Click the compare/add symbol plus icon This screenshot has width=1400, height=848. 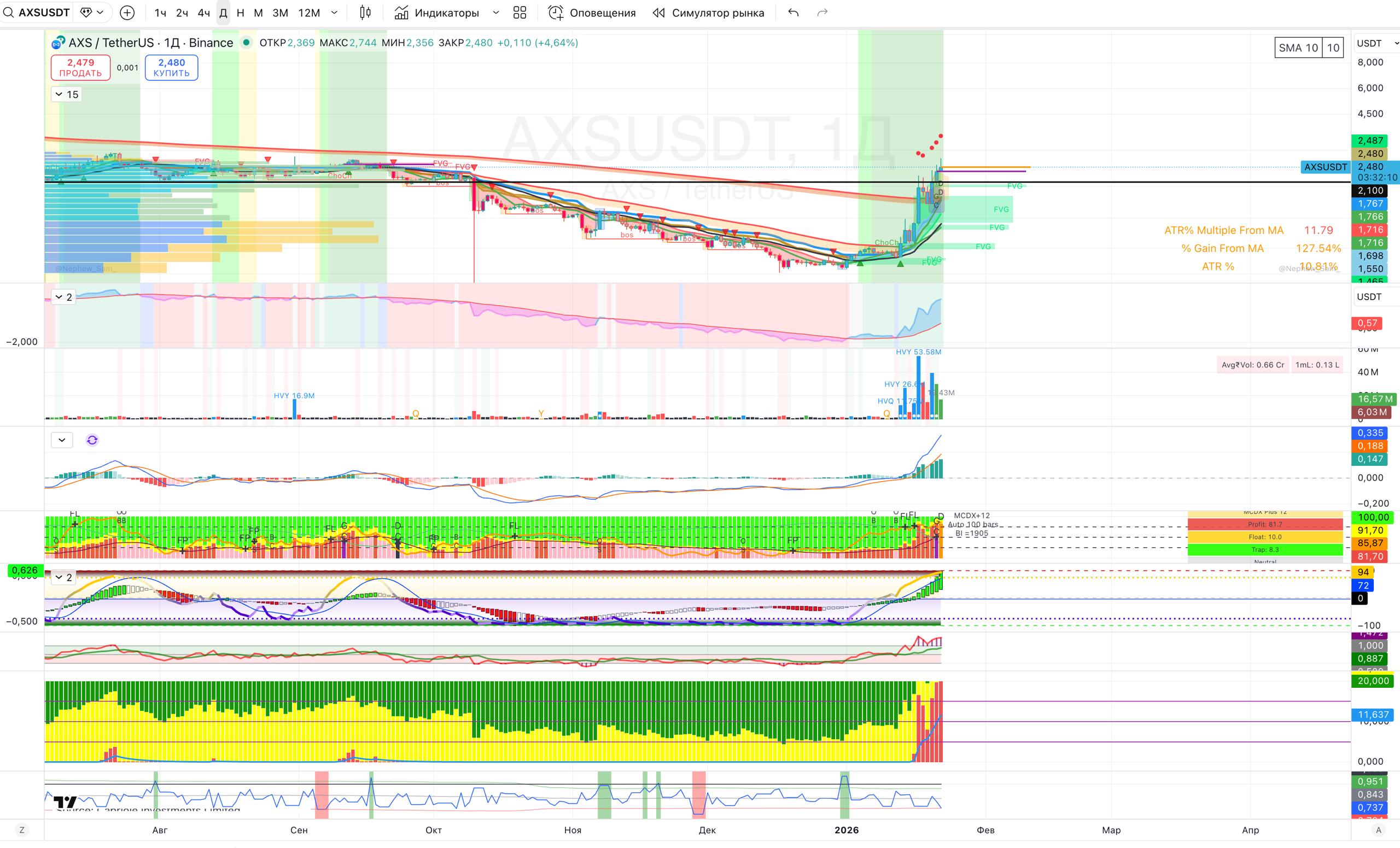(127, 13)
